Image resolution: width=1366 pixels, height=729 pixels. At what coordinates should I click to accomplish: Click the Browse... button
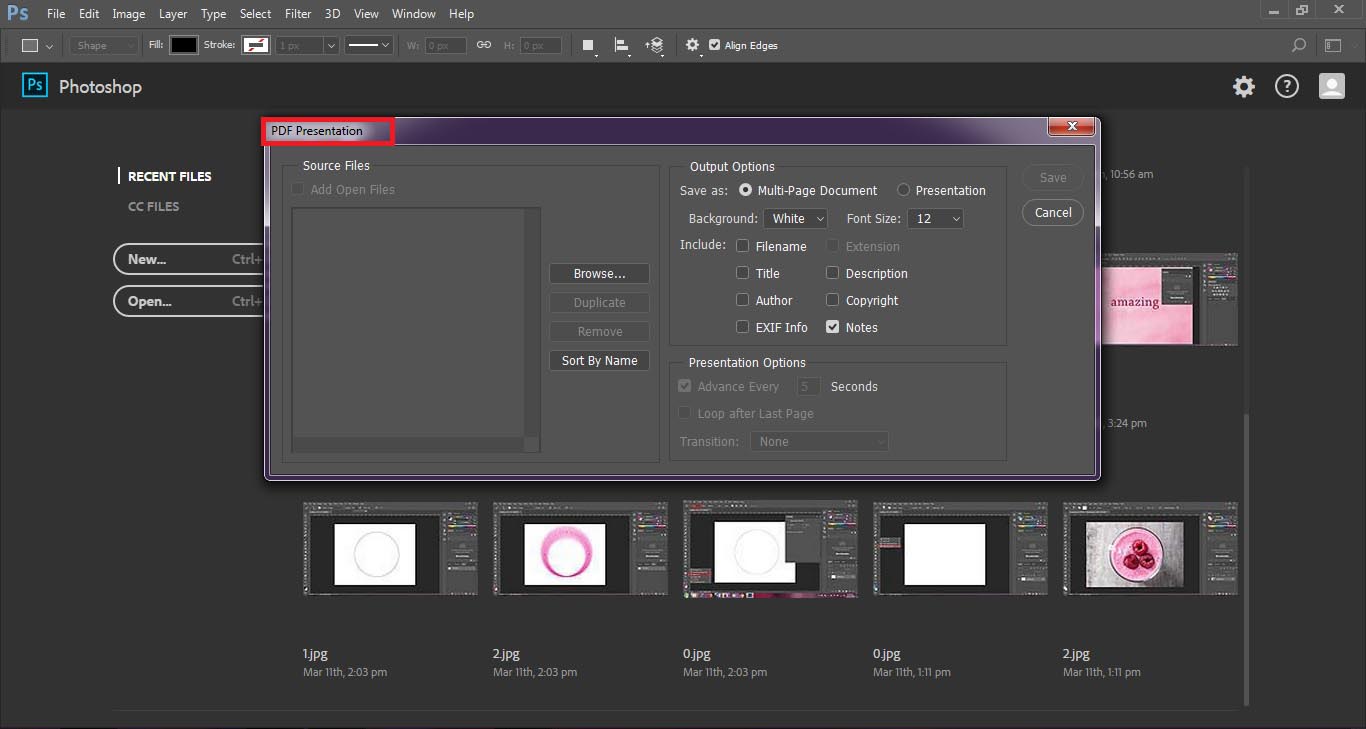[599, 273]
